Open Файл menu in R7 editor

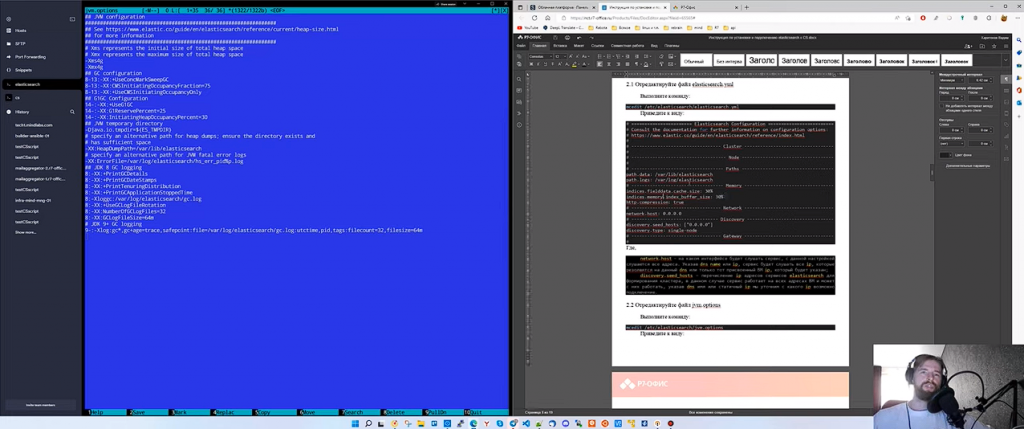coord(521,46)
